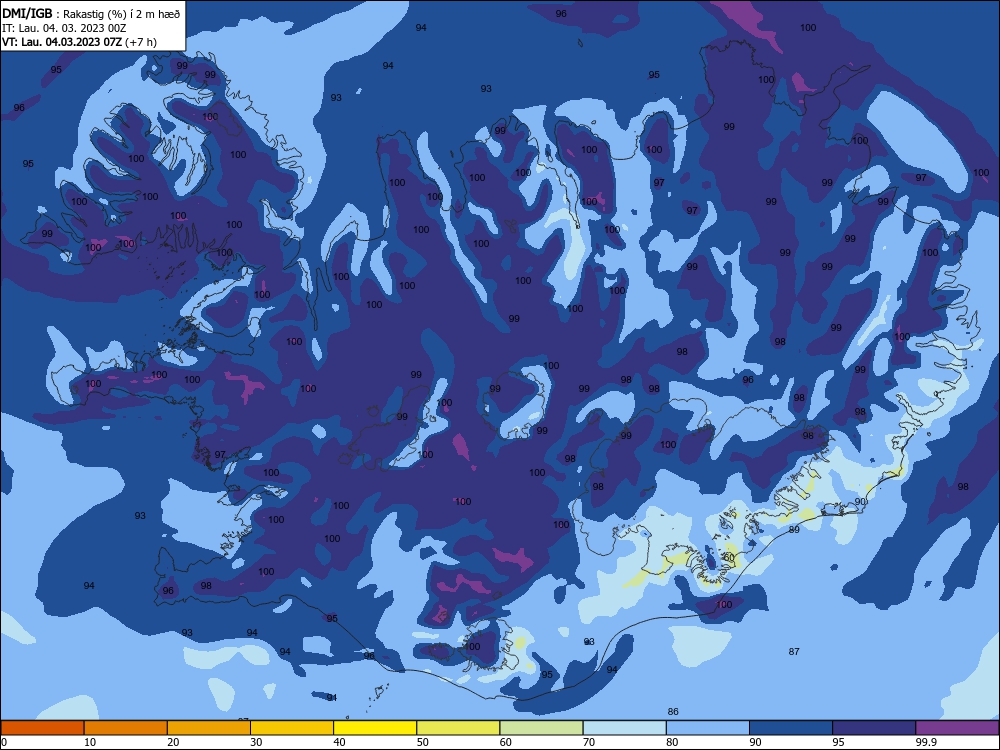Pick the 50–60 pale yellow legend swatch
Screen dimensions: 1000x750
click(458, 728)
